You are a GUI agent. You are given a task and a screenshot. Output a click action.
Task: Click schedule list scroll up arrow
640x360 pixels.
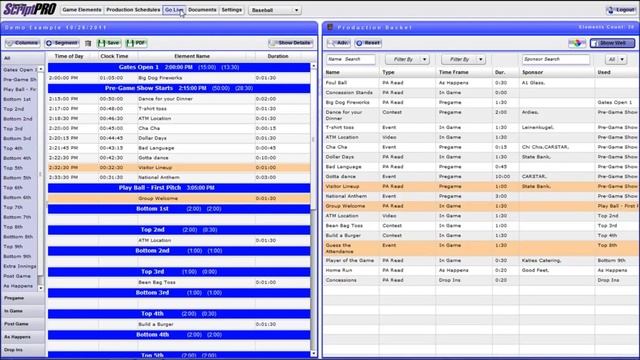313,66
